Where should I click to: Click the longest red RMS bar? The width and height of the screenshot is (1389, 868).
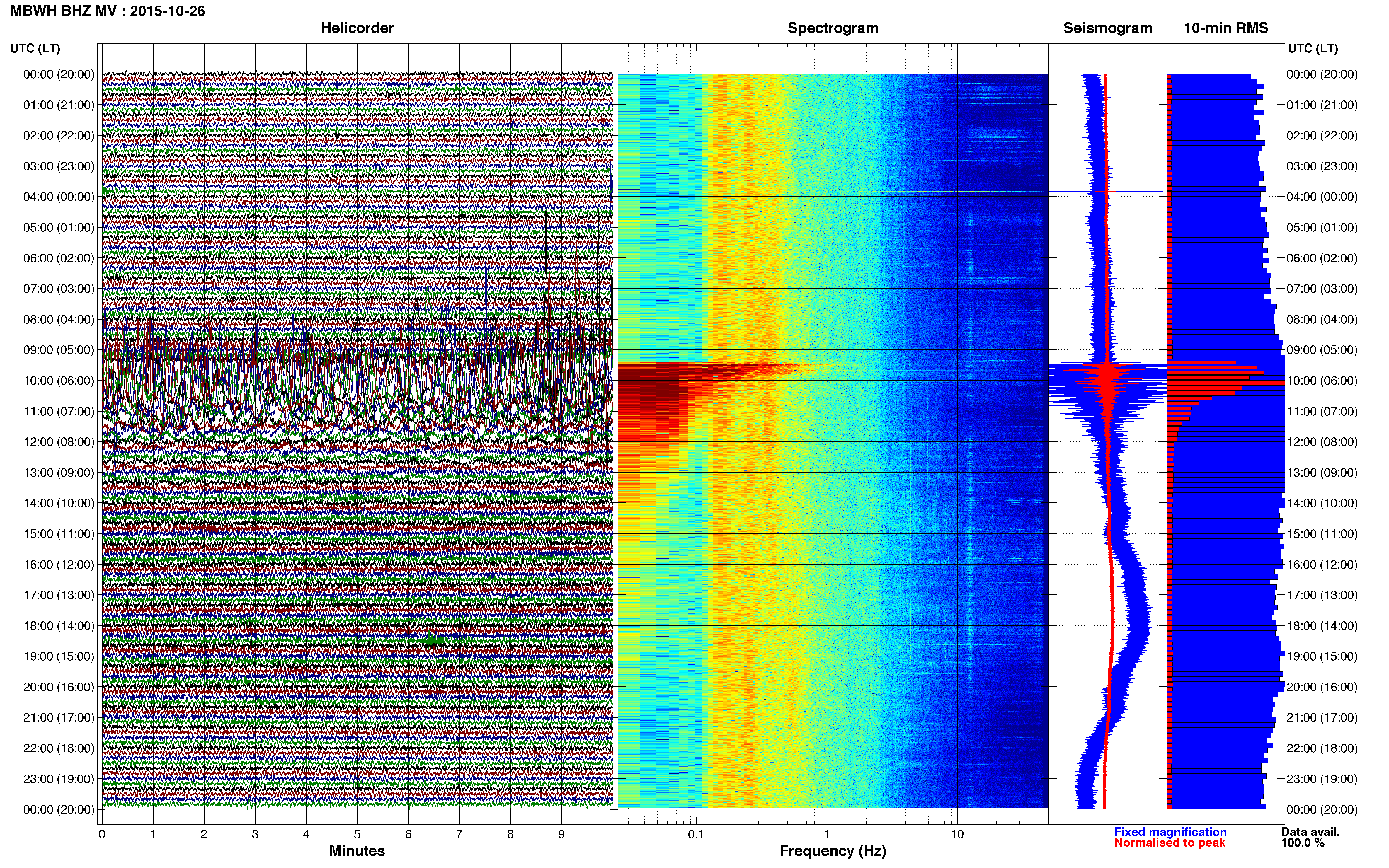[1226, 382]
